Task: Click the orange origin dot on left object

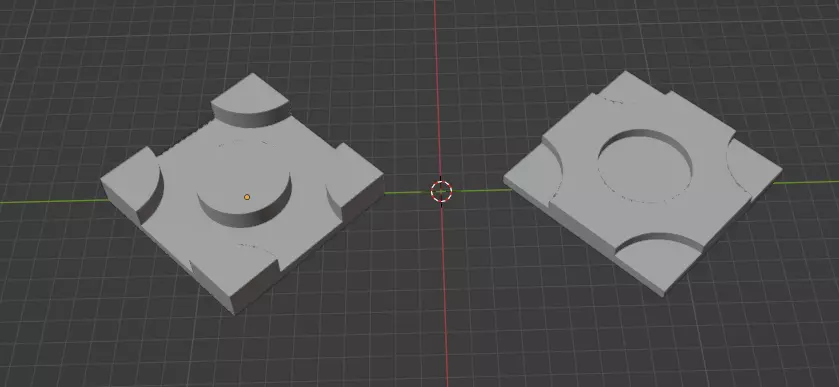Action: pos(247,197)
